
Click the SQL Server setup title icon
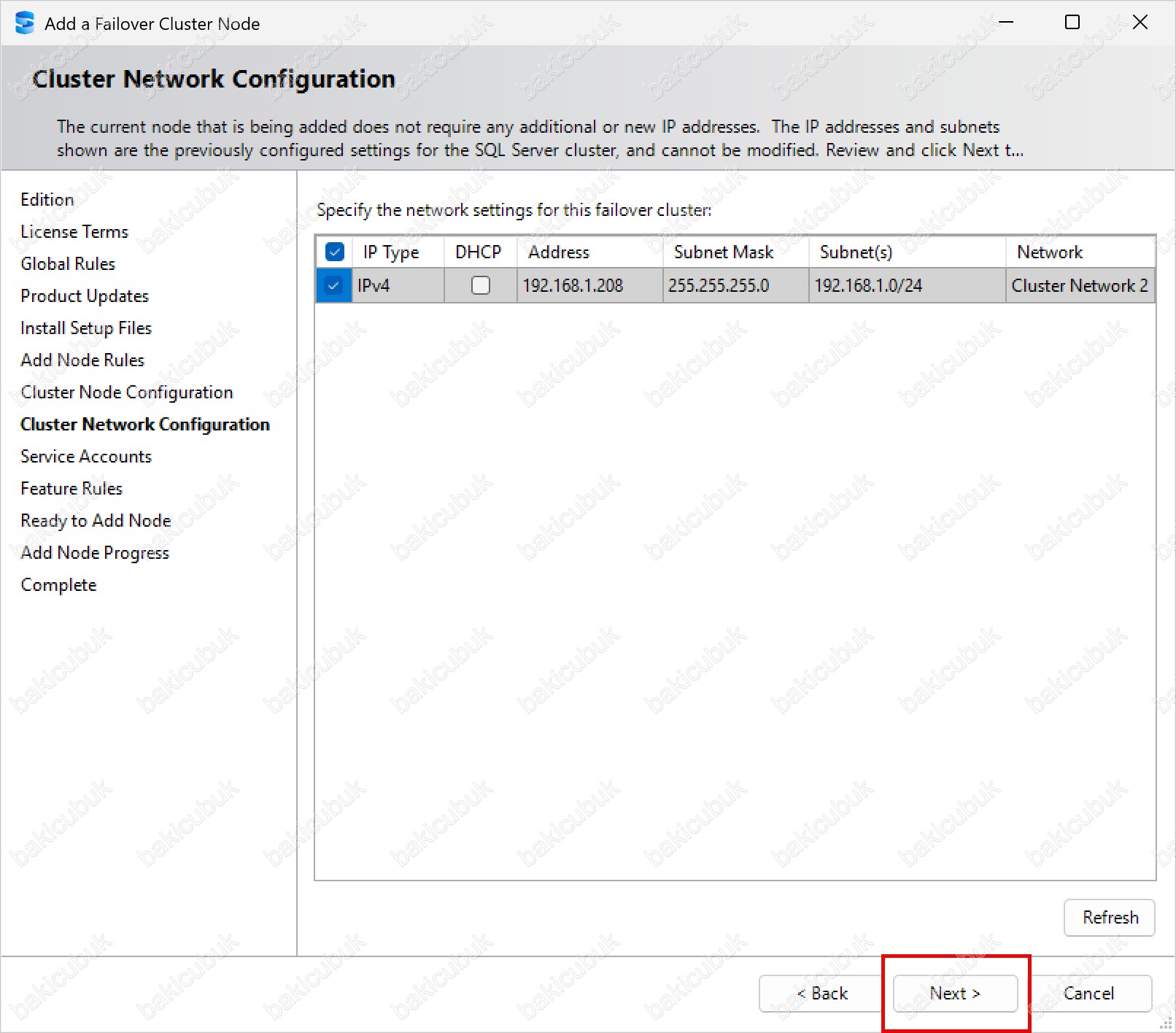pos(24,23)
